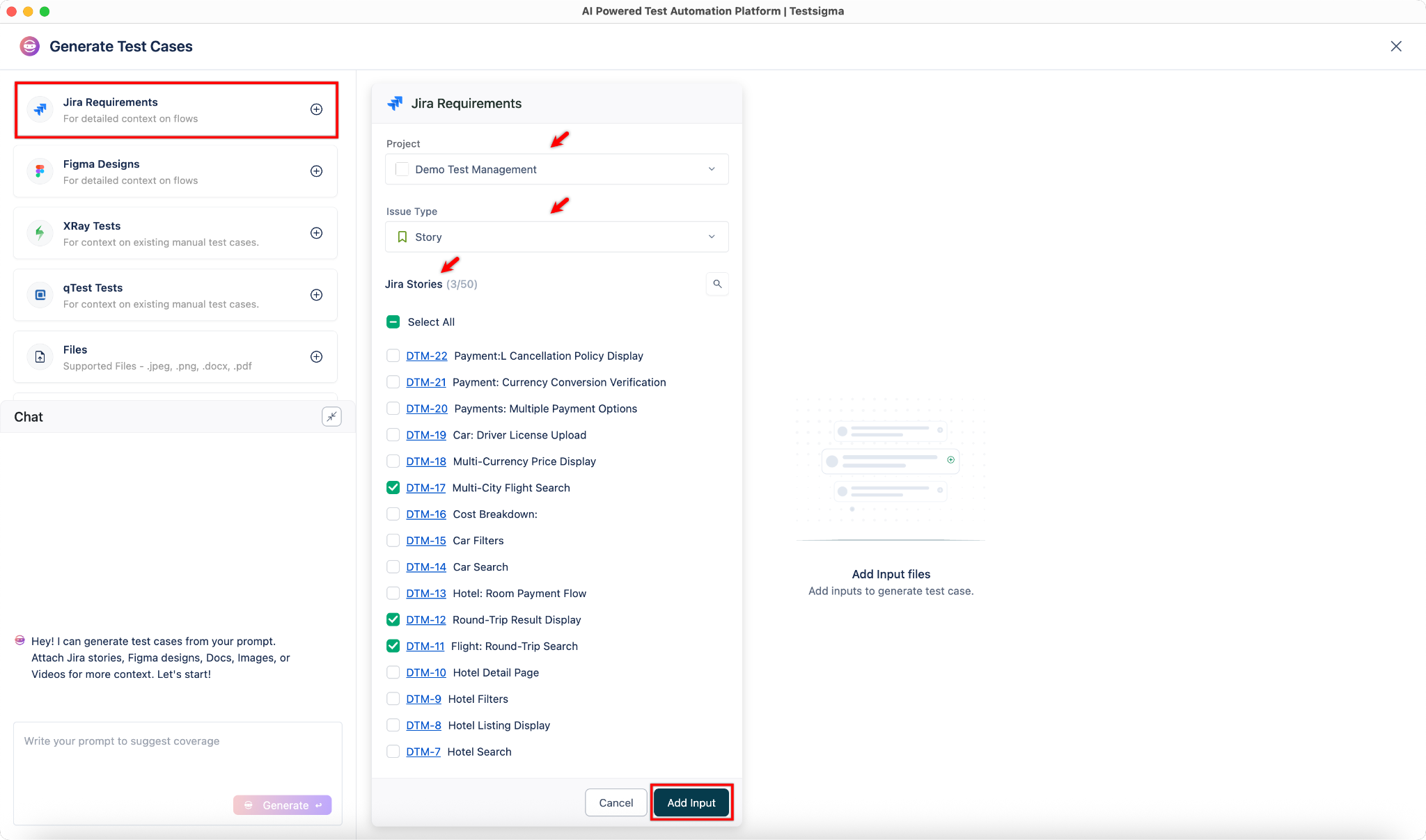Click the Cancel button
Viewport: 1426px width, 840px height.
(x=616, y=803)
